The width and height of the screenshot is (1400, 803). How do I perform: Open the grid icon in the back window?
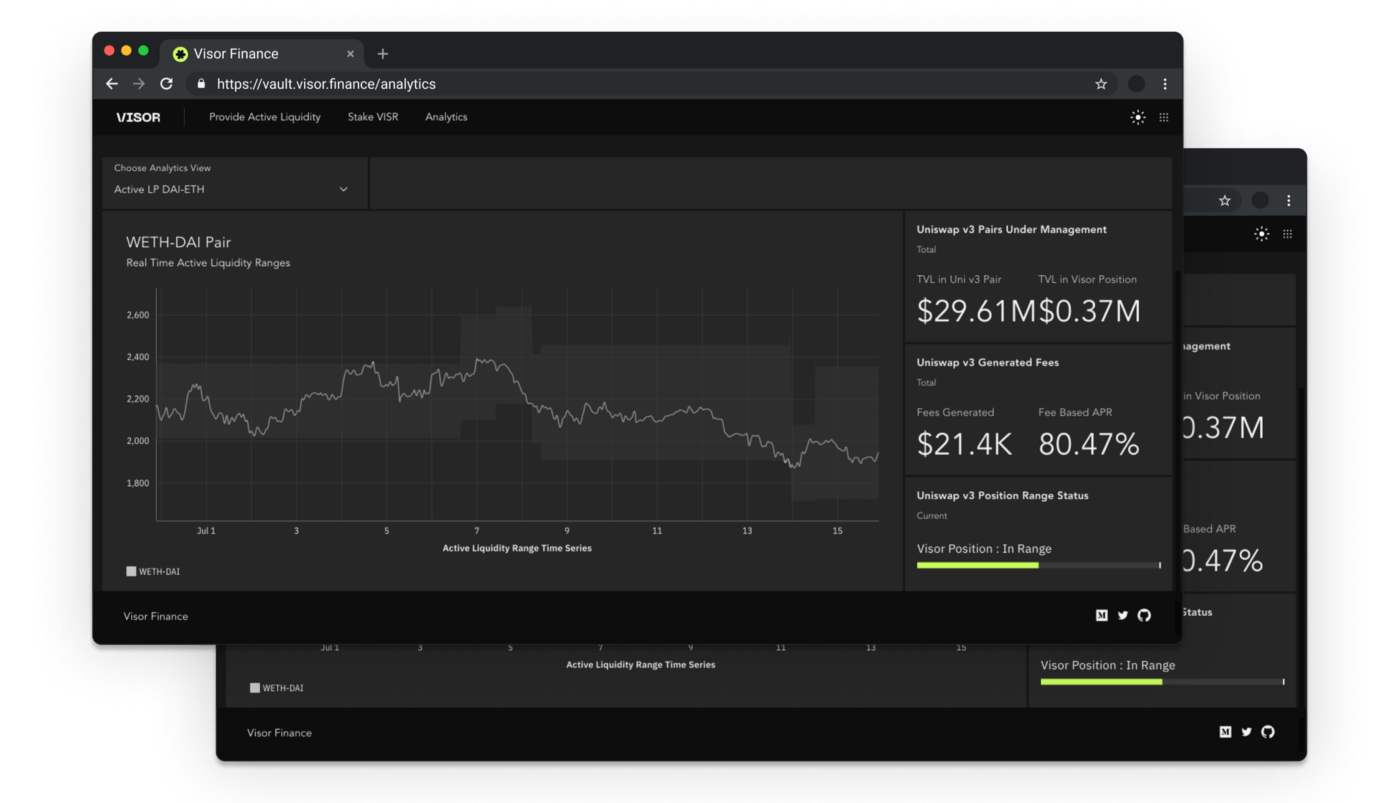1288,234
